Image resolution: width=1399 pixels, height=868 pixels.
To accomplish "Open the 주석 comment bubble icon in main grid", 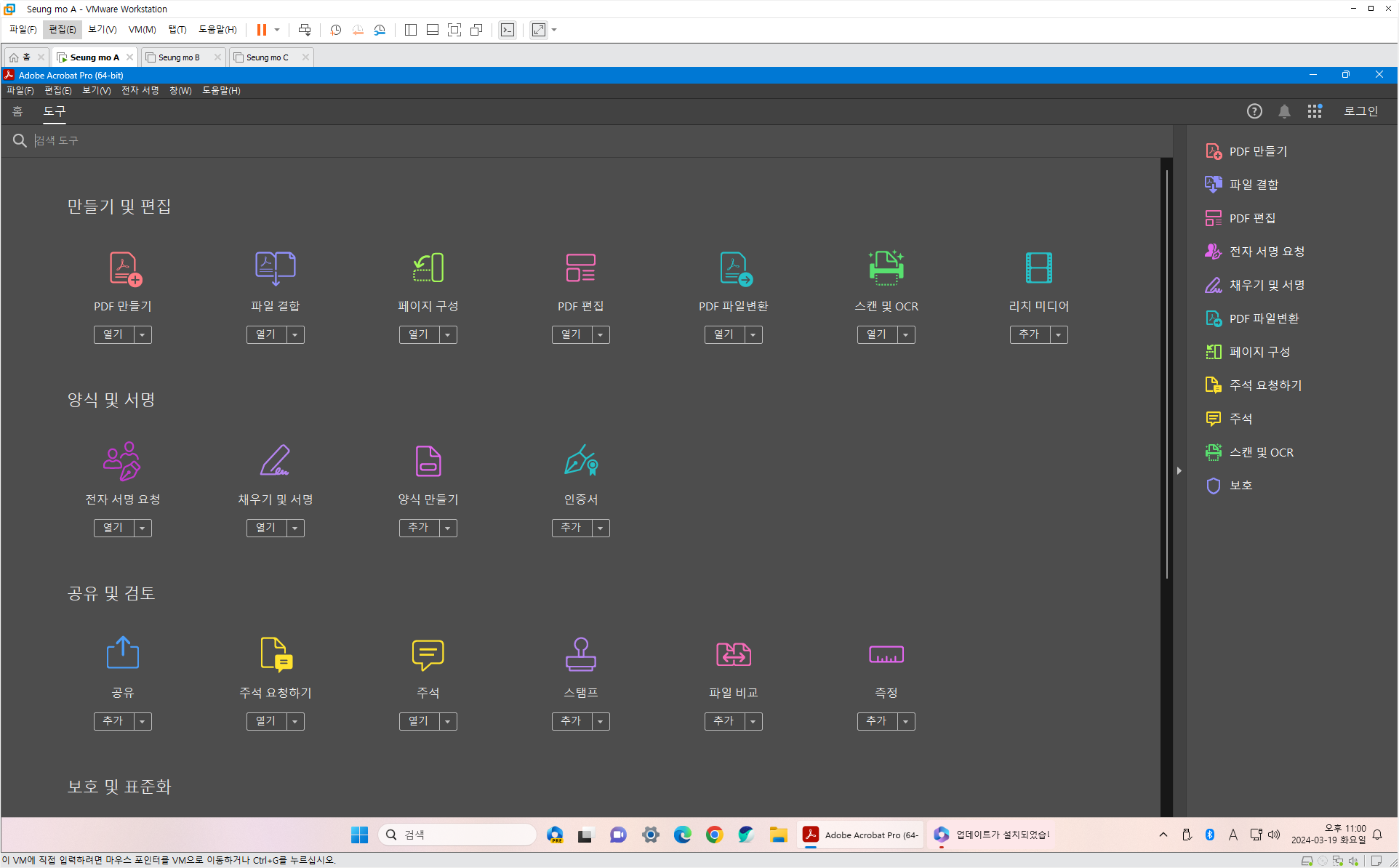I will 428,655.
